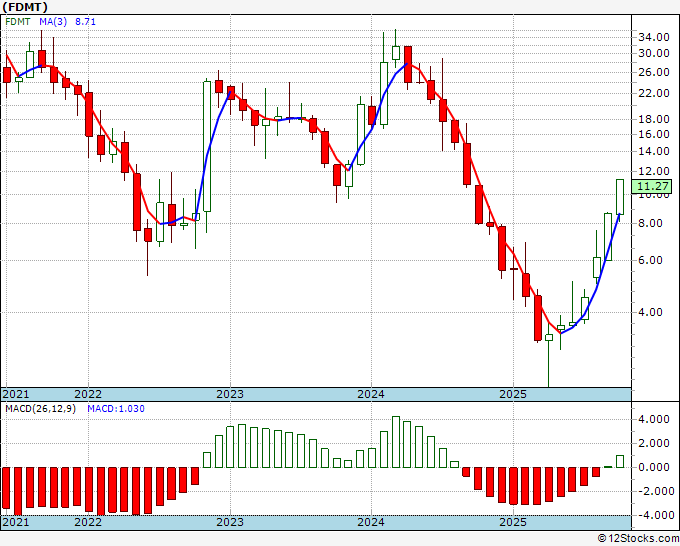Click the (FDMT) chart title
The width and height of the screenshot is (680, 546).
coord(25,7)
